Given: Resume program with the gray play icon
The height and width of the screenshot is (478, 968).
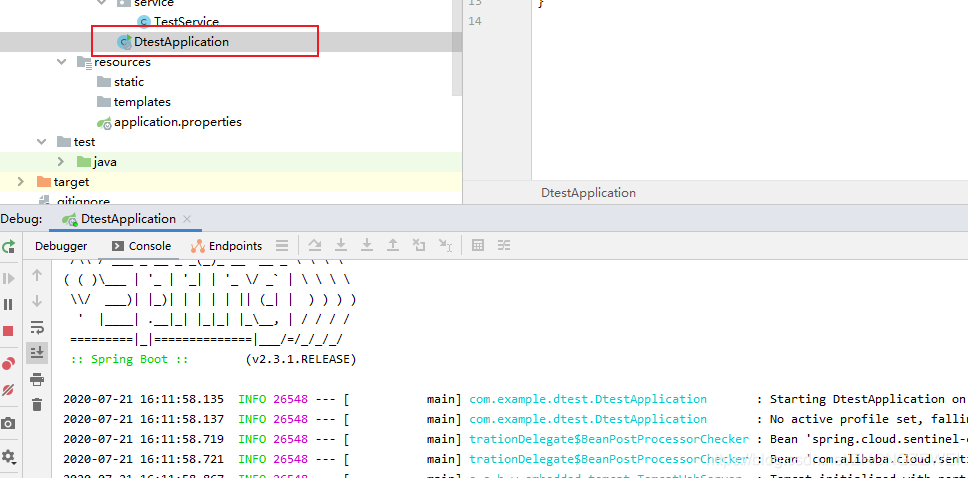Looking at the screenshot, I should (x=9, y=279).
